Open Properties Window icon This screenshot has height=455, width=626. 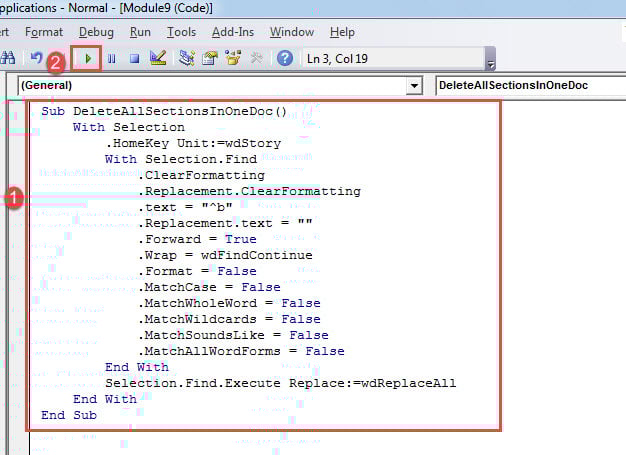point(210,58)
